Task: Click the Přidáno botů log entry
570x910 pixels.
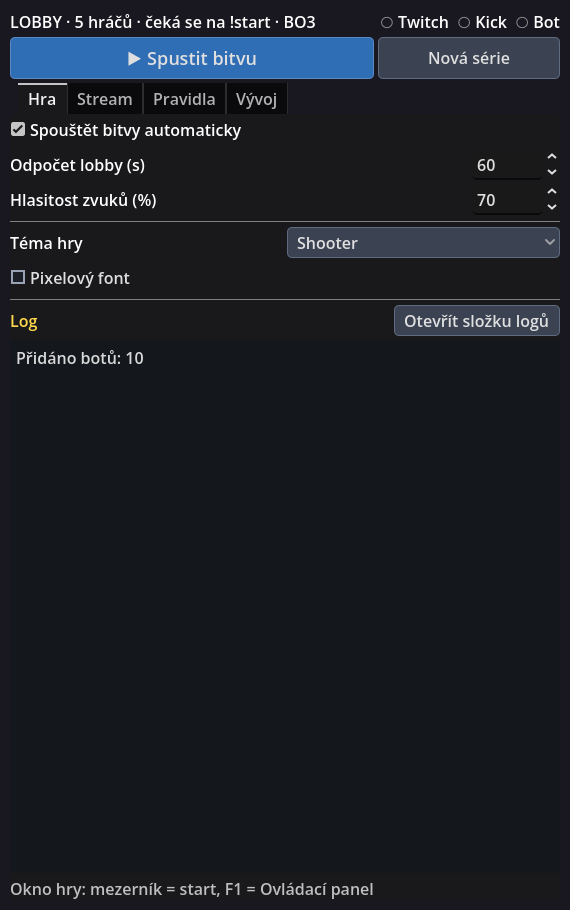Action: click(x=80, y=358)
